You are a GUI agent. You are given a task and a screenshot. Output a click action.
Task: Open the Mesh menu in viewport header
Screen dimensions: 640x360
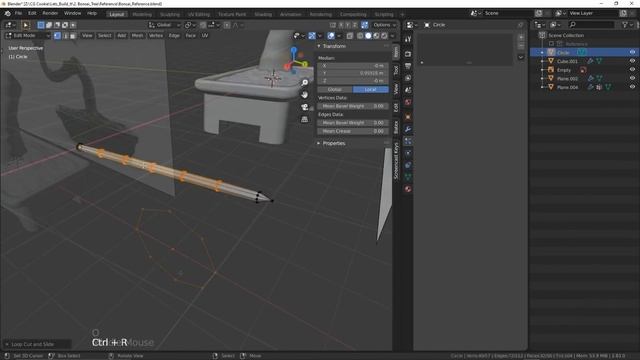click(137, 36)
